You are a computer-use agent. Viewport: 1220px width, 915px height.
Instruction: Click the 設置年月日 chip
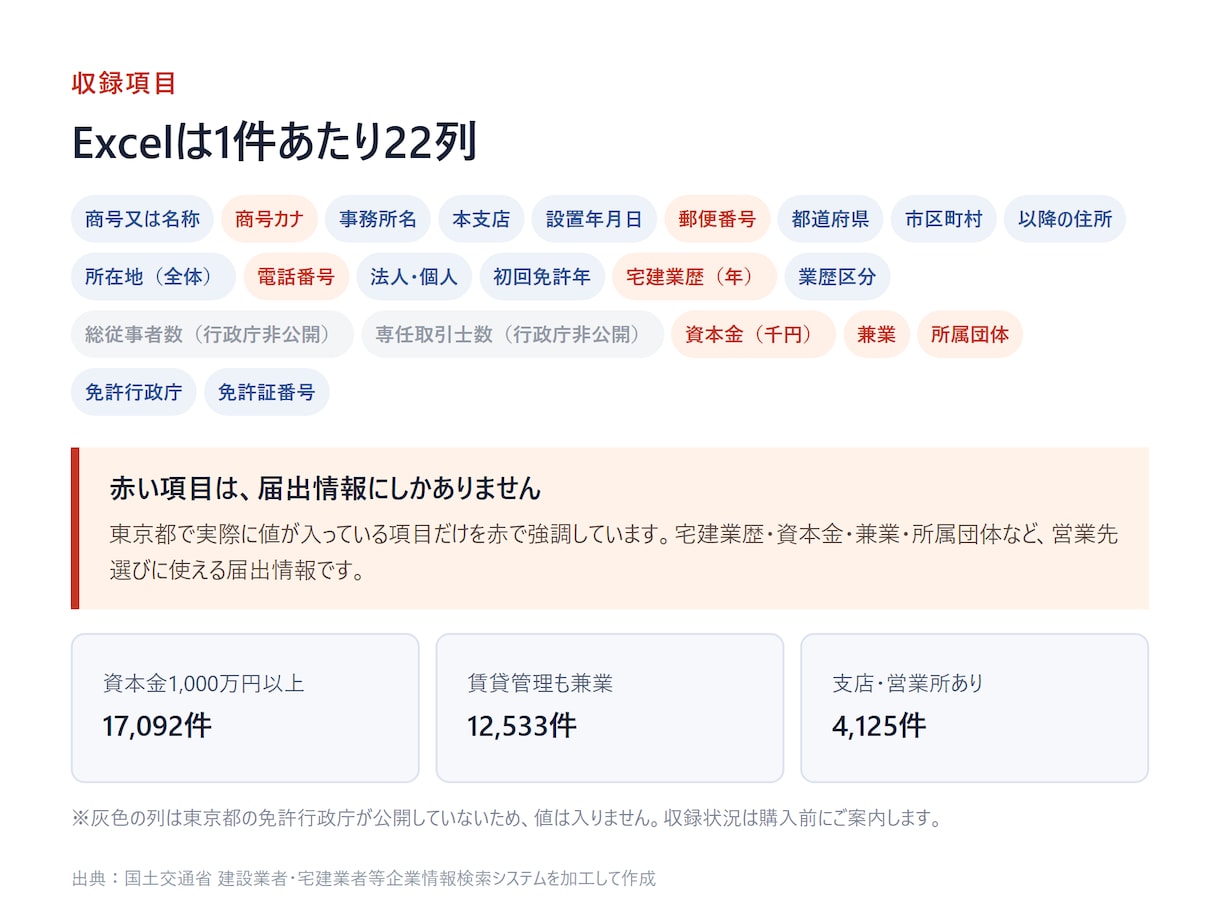tap(594, 219)
